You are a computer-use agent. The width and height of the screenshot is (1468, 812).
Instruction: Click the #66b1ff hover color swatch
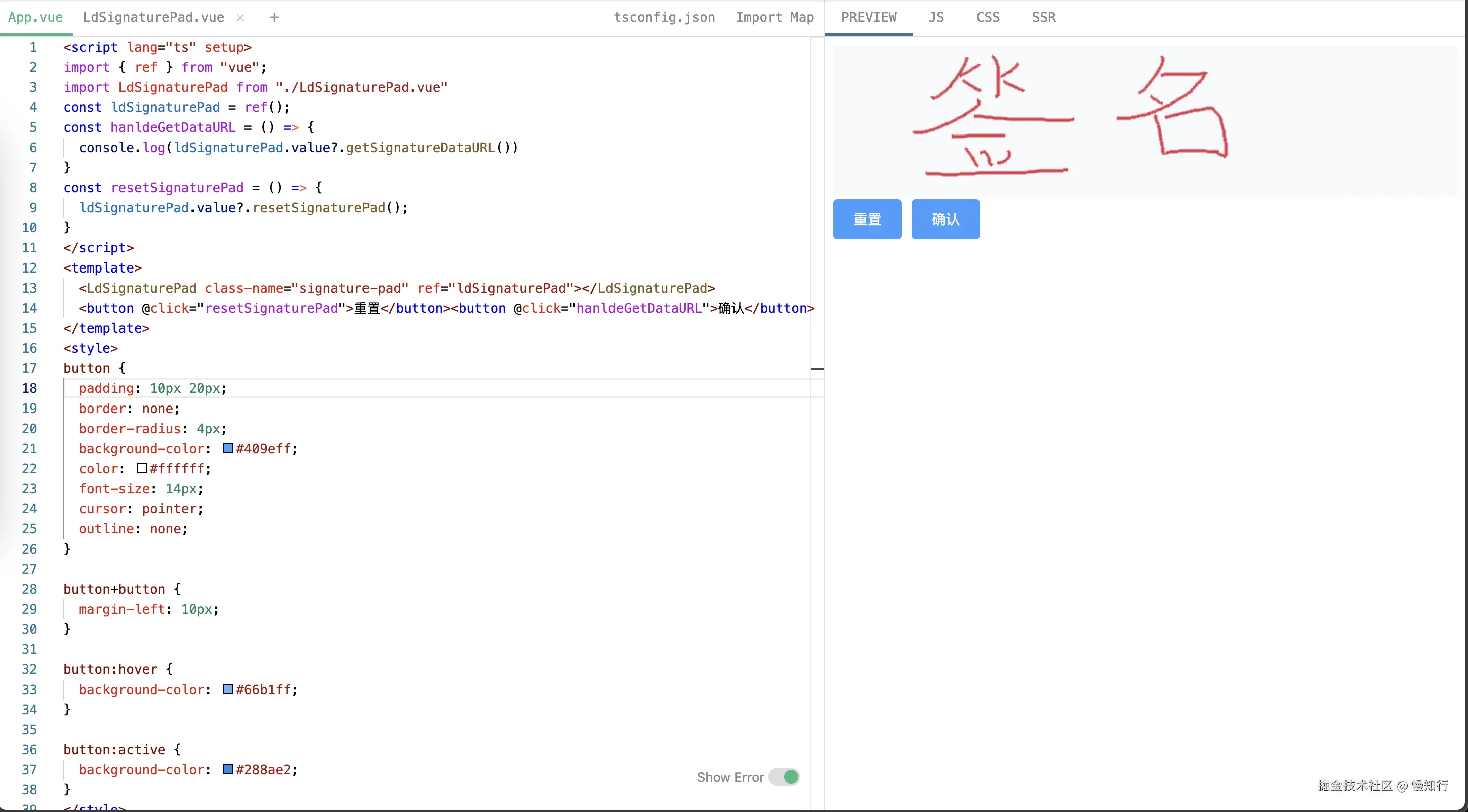tap(228, 689)
